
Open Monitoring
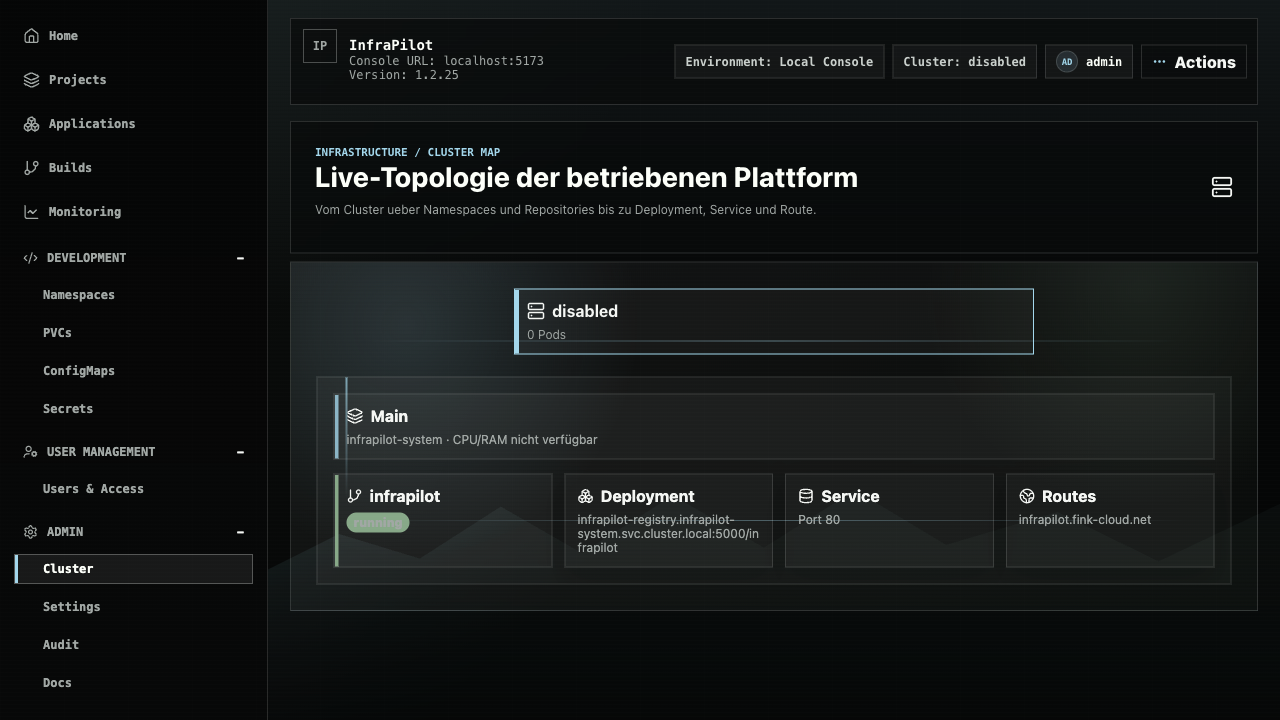click(134, 212)
